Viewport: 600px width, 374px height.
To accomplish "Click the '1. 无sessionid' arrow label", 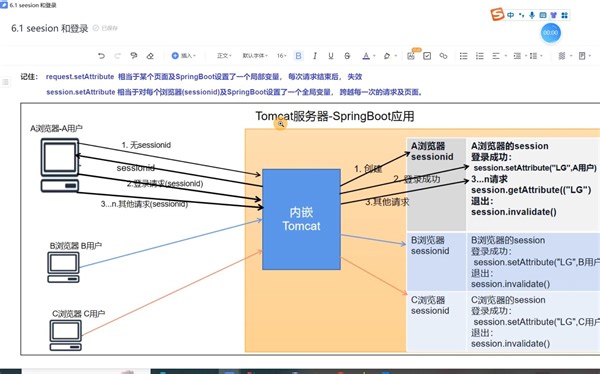I will [146, 145].
